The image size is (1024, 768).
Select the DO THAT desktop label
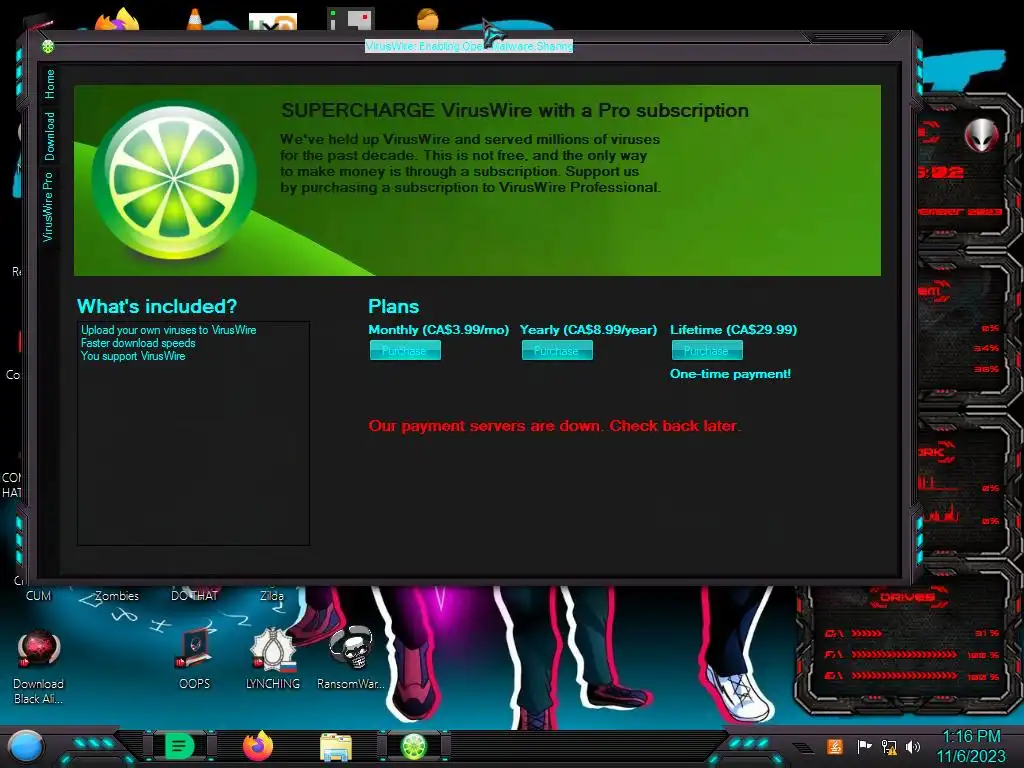(194, 596)
